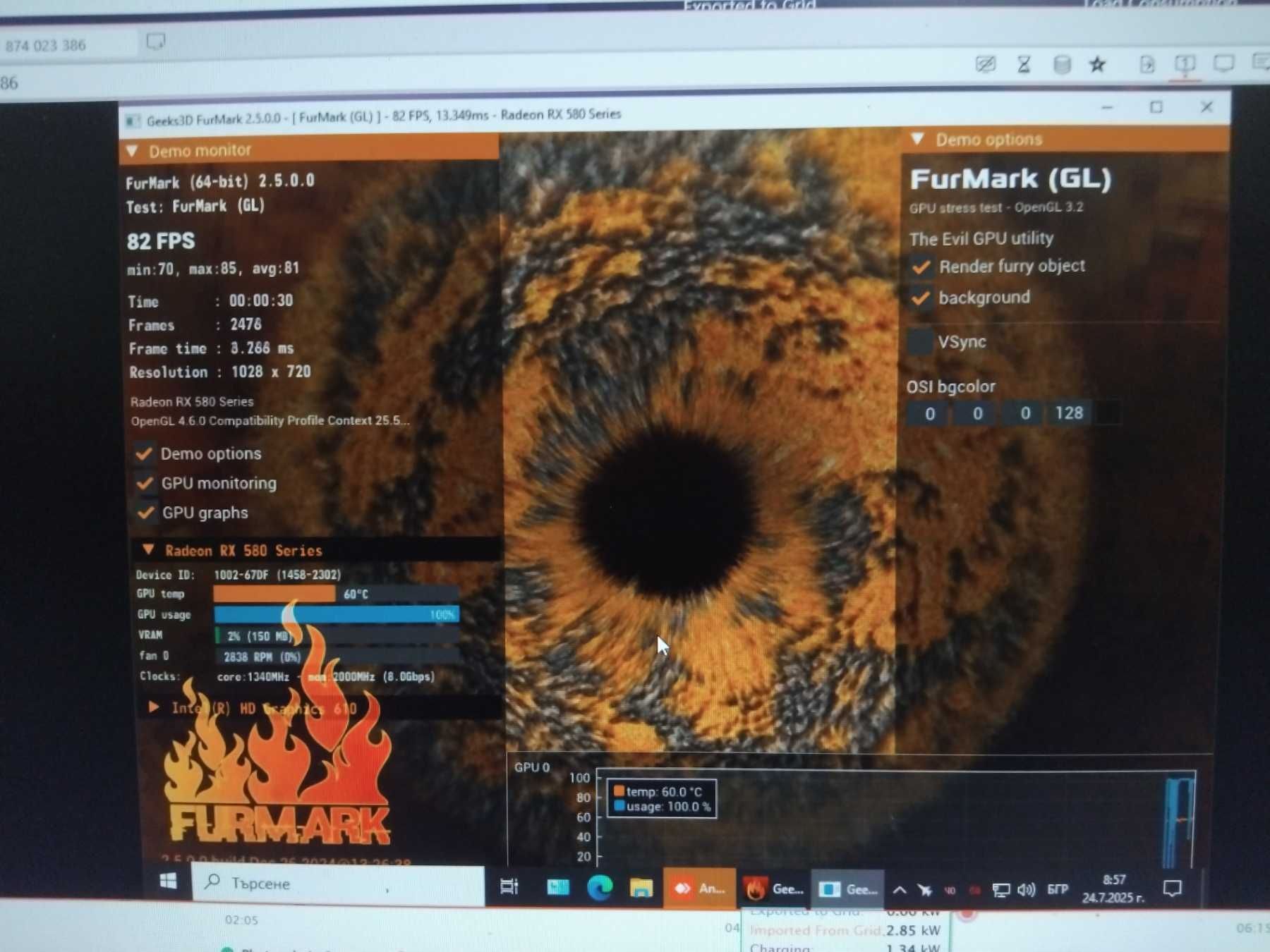1270x952 pixels.
Task: Click the AnyDesk database cylinder toolbar icon
Action: pyautogui.click(x=1061, y=65)
